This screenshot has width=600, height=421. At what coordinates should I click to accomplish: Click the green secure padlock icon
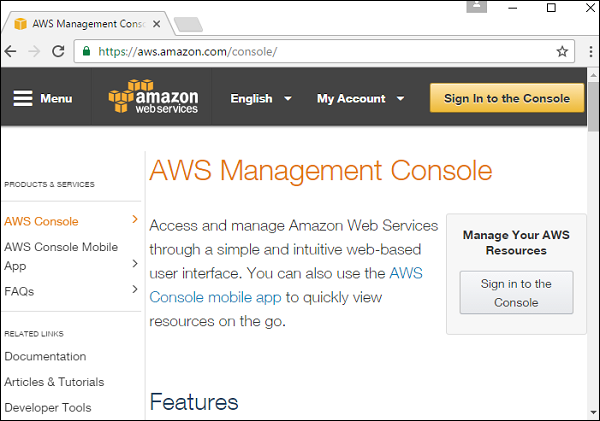pyautogui.click(x=87, y=51)
